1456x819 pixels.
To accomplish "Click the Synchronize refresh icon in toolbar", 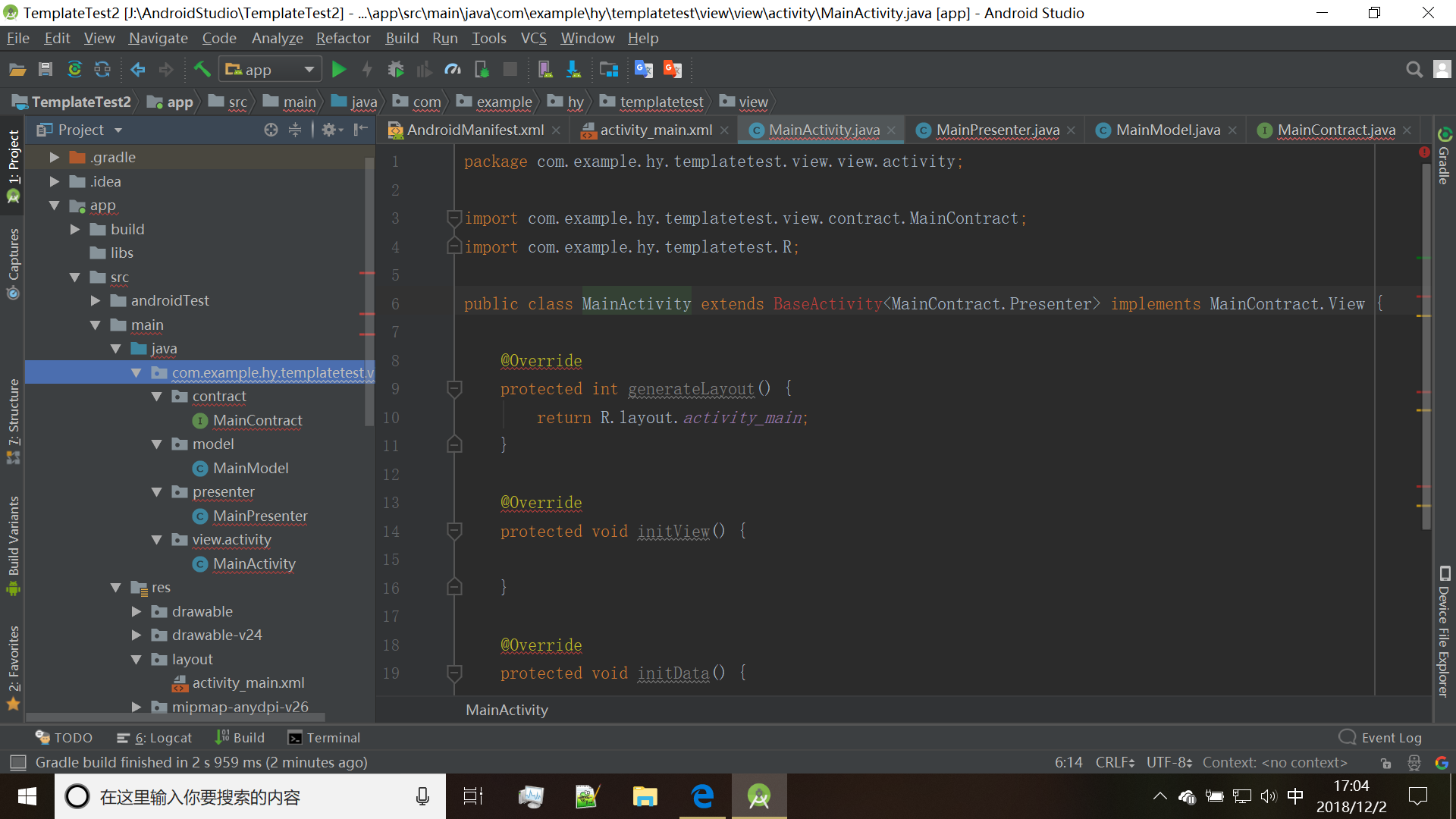I will 102,70.
